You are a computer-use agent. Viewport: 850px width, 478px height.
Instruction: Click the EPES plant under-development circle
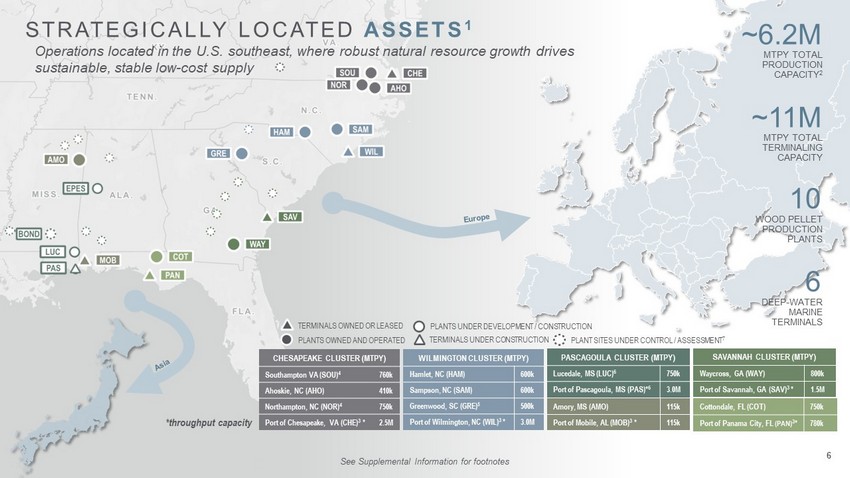(x=97, y=188)
